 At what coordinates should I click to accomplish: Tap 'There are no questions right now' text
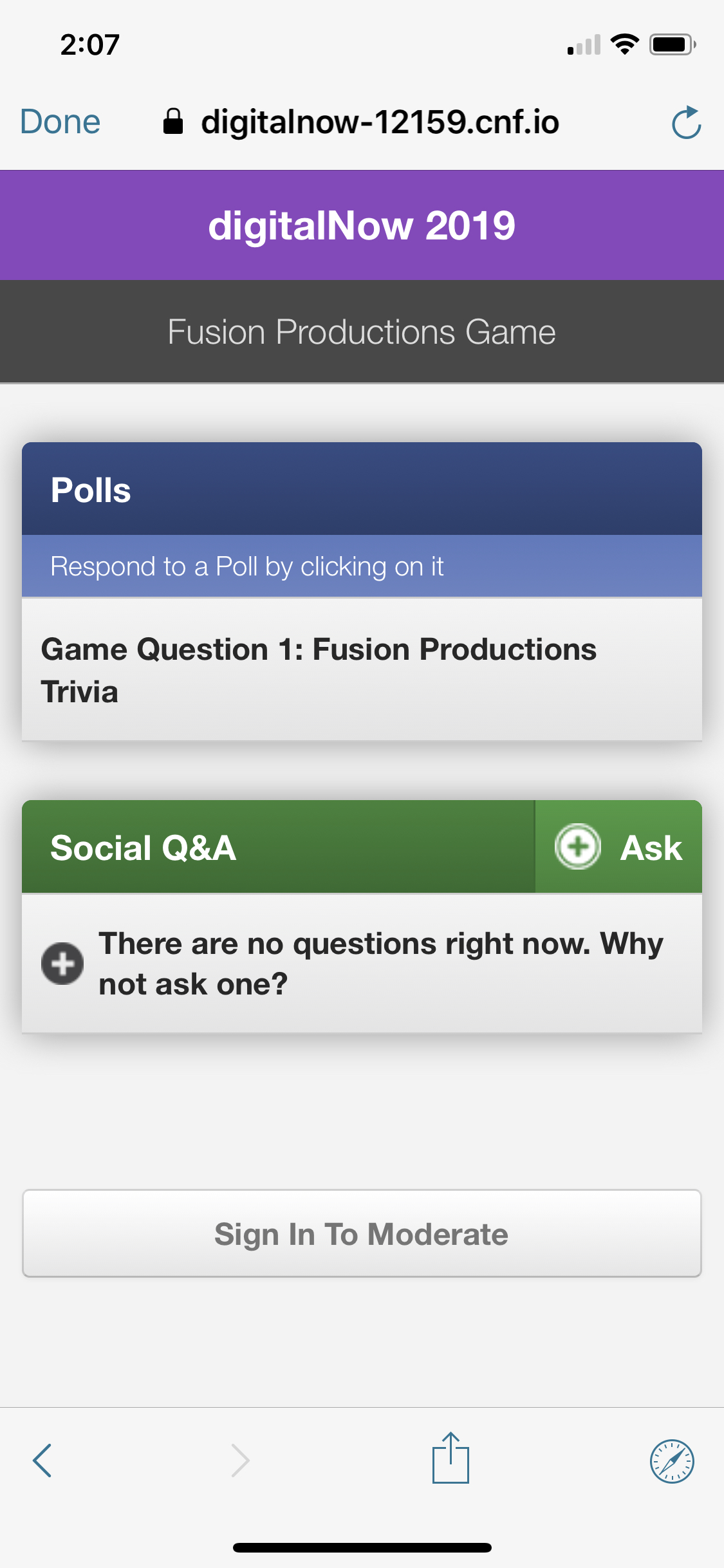(x=380, y=964)
